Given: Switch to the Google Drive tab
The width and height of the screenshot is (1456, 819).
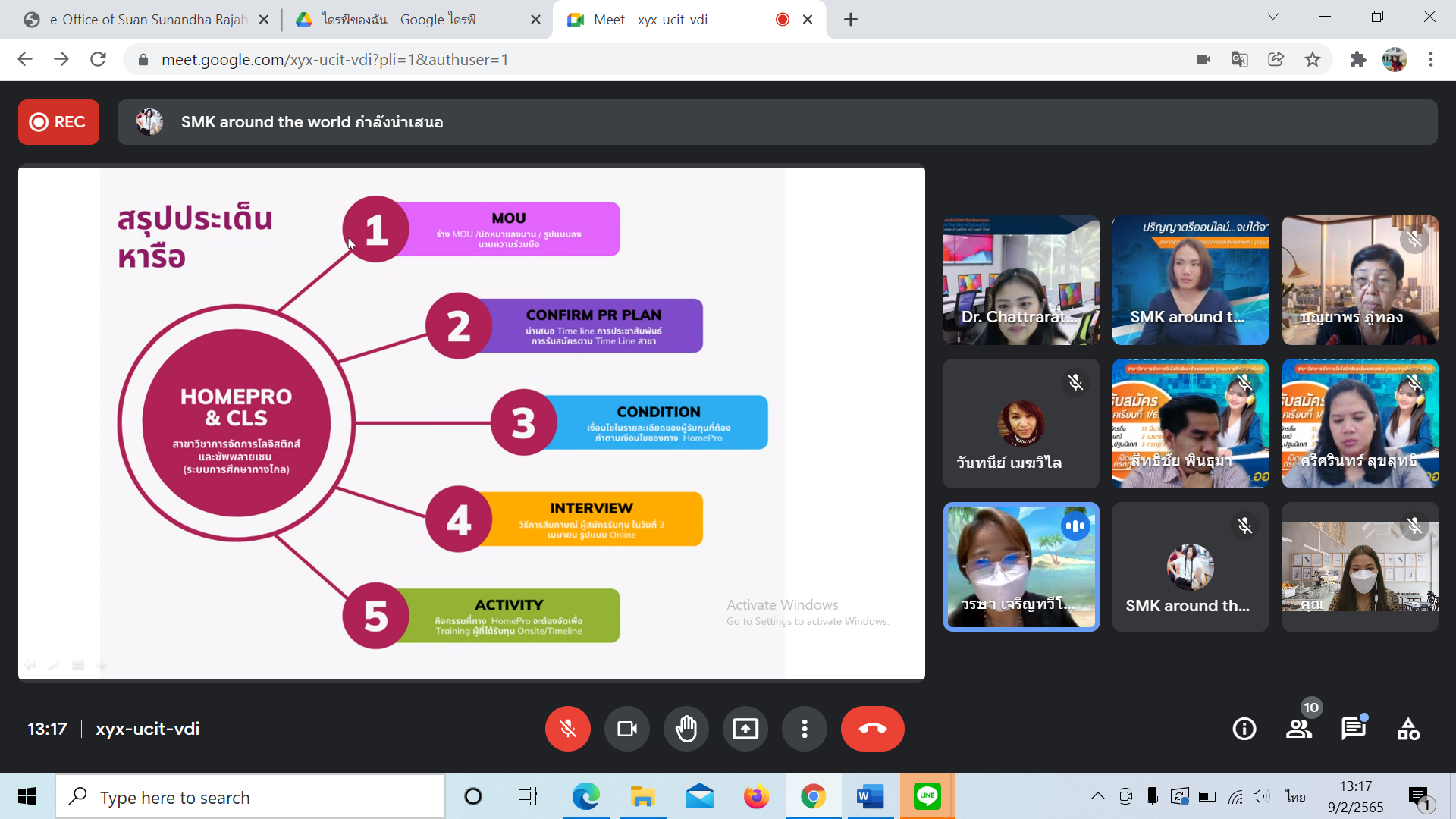Looking at the screenshot, I should pyautogui.click(x=398, y=20).
